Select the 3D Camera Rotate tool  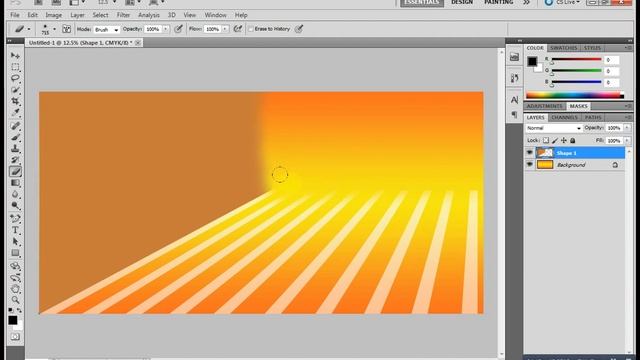pyautogui.click(x=16, y=278)
